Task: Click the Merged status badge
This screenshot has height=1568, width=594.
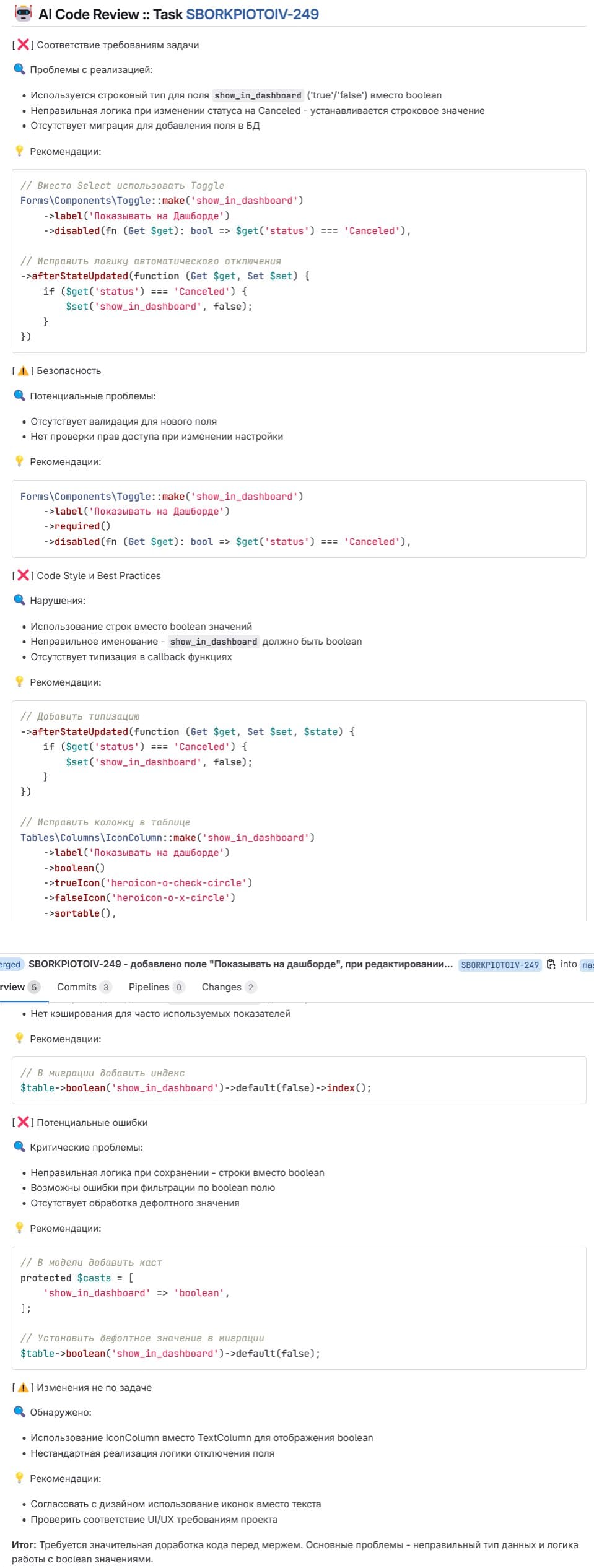Action: 10,964
